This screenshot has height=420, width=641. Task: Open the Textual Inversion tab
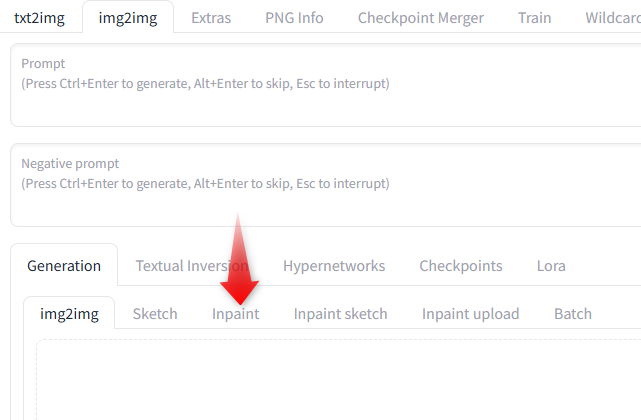(192, 266)
